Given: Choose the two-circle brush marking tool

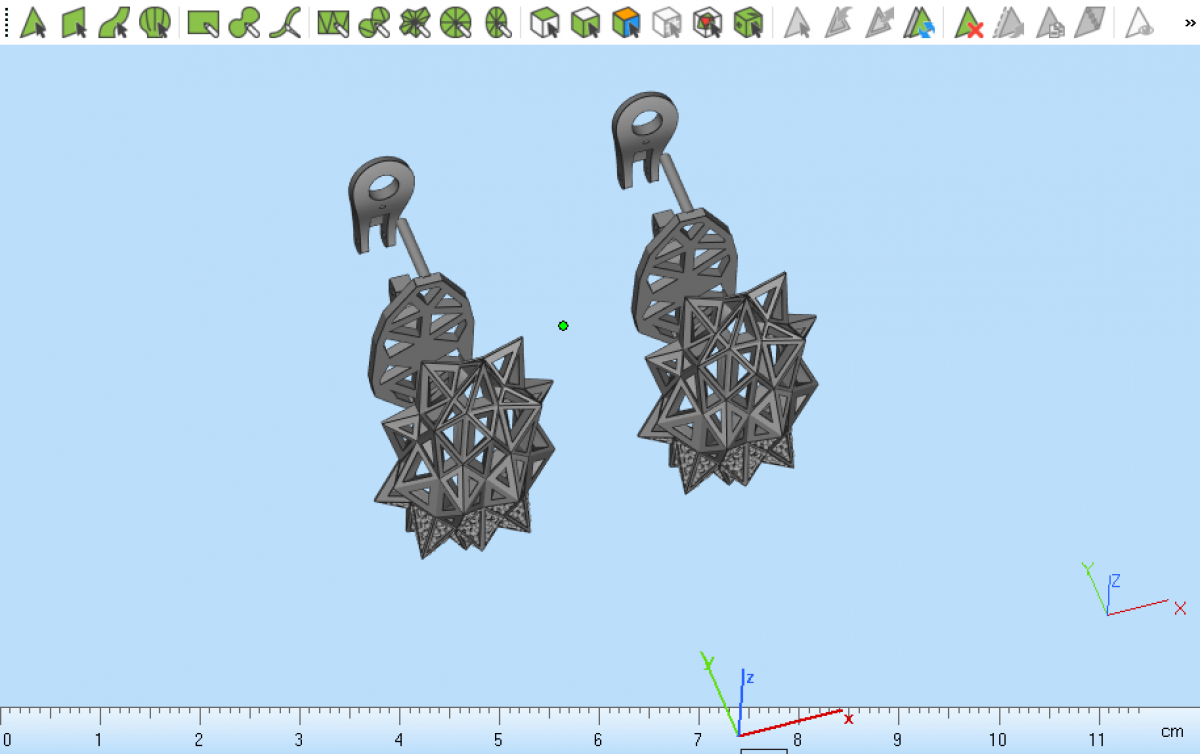Looking at the screenshot, I should pyautogui.click(x=244, y=22).
